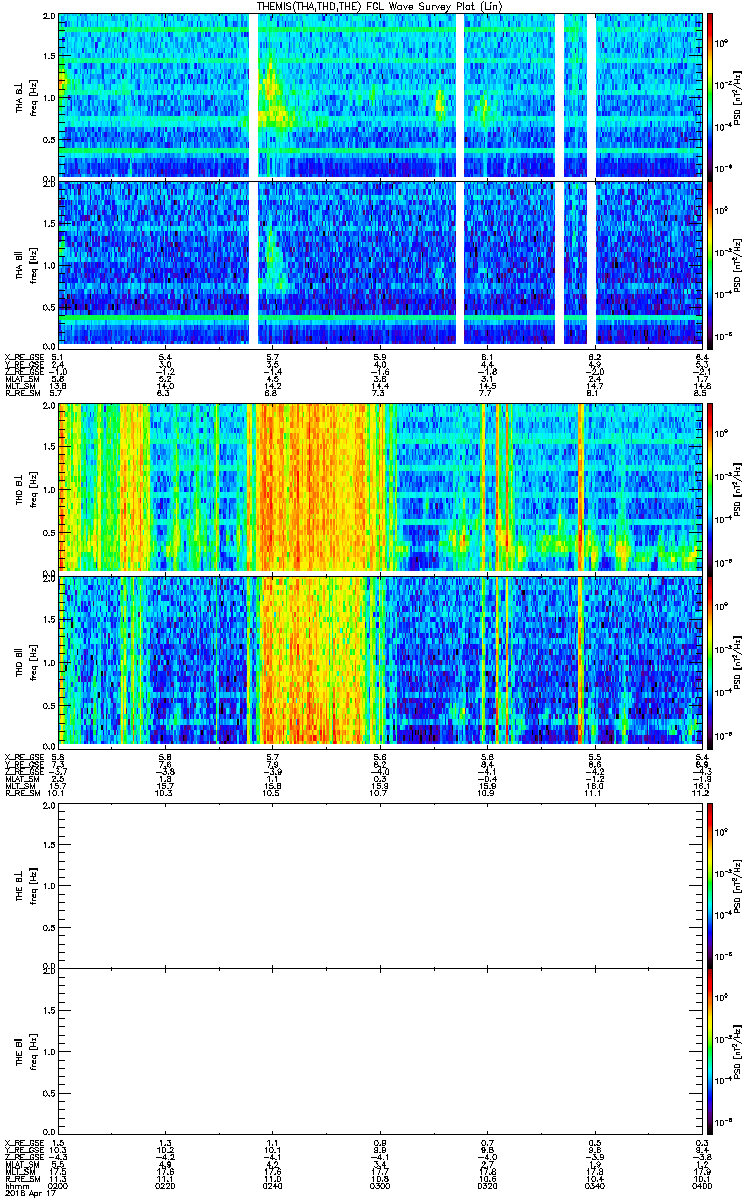Click the THE BII PSD color bar
Viewport: 750px width, 1200px height.
point(711,1051)
